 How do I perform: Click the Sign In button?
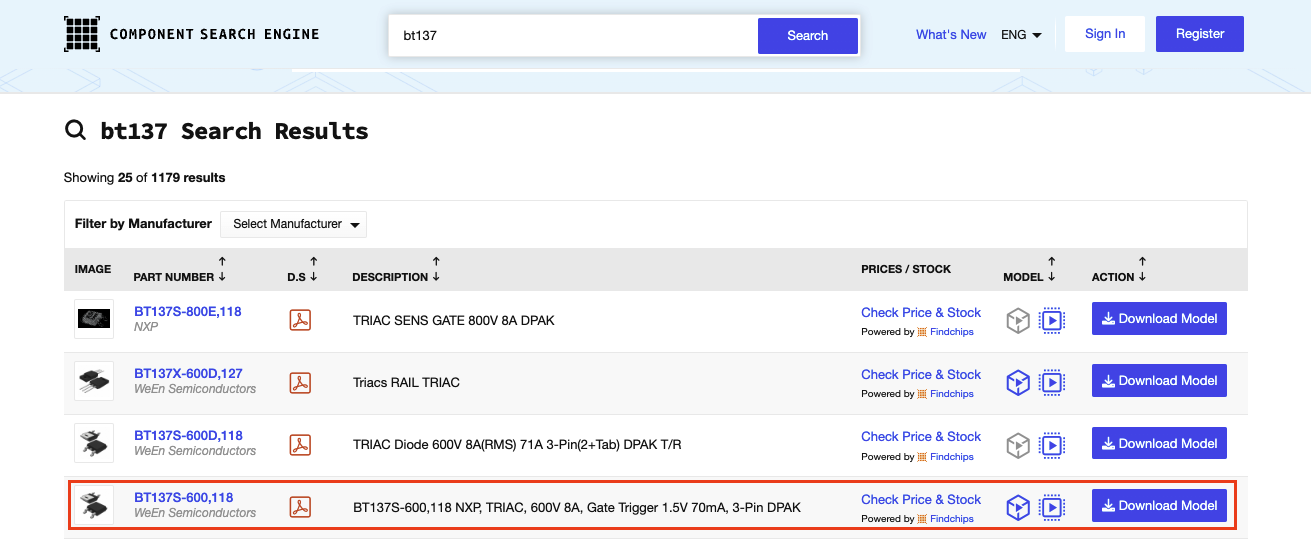click(x=1105, y=34)
